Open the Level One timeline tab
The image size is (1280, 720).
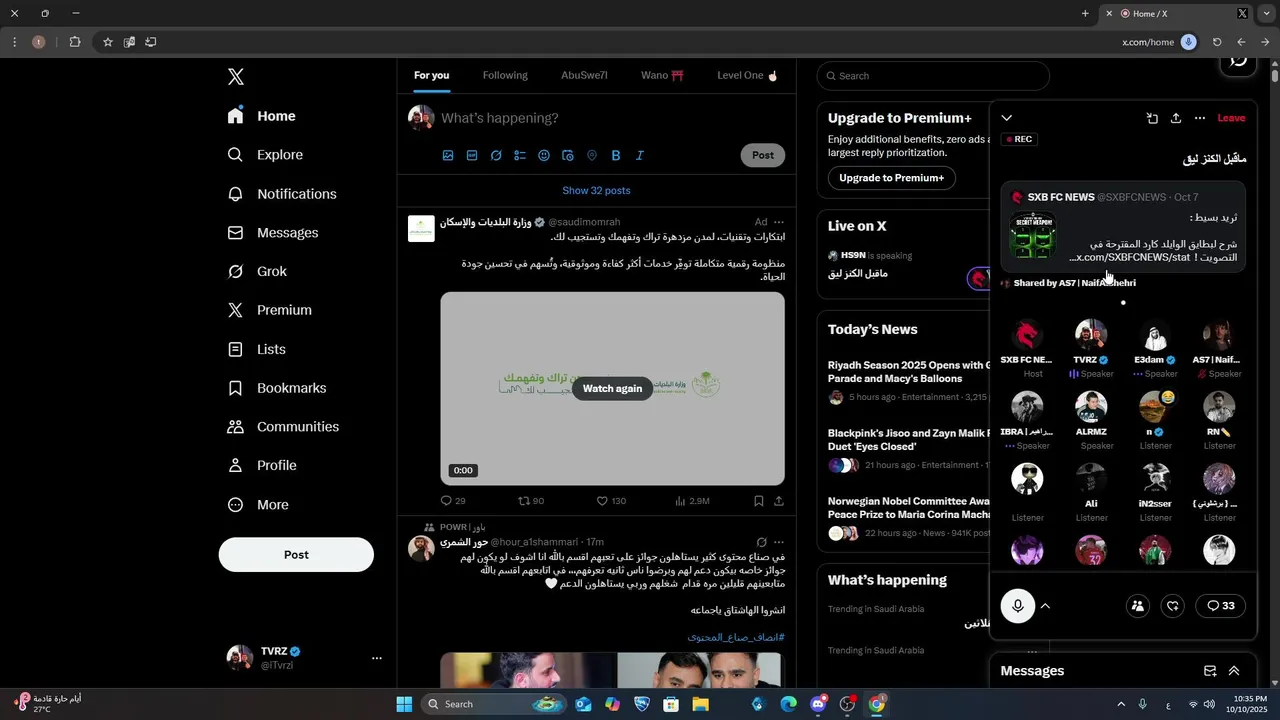coord(747,76)
